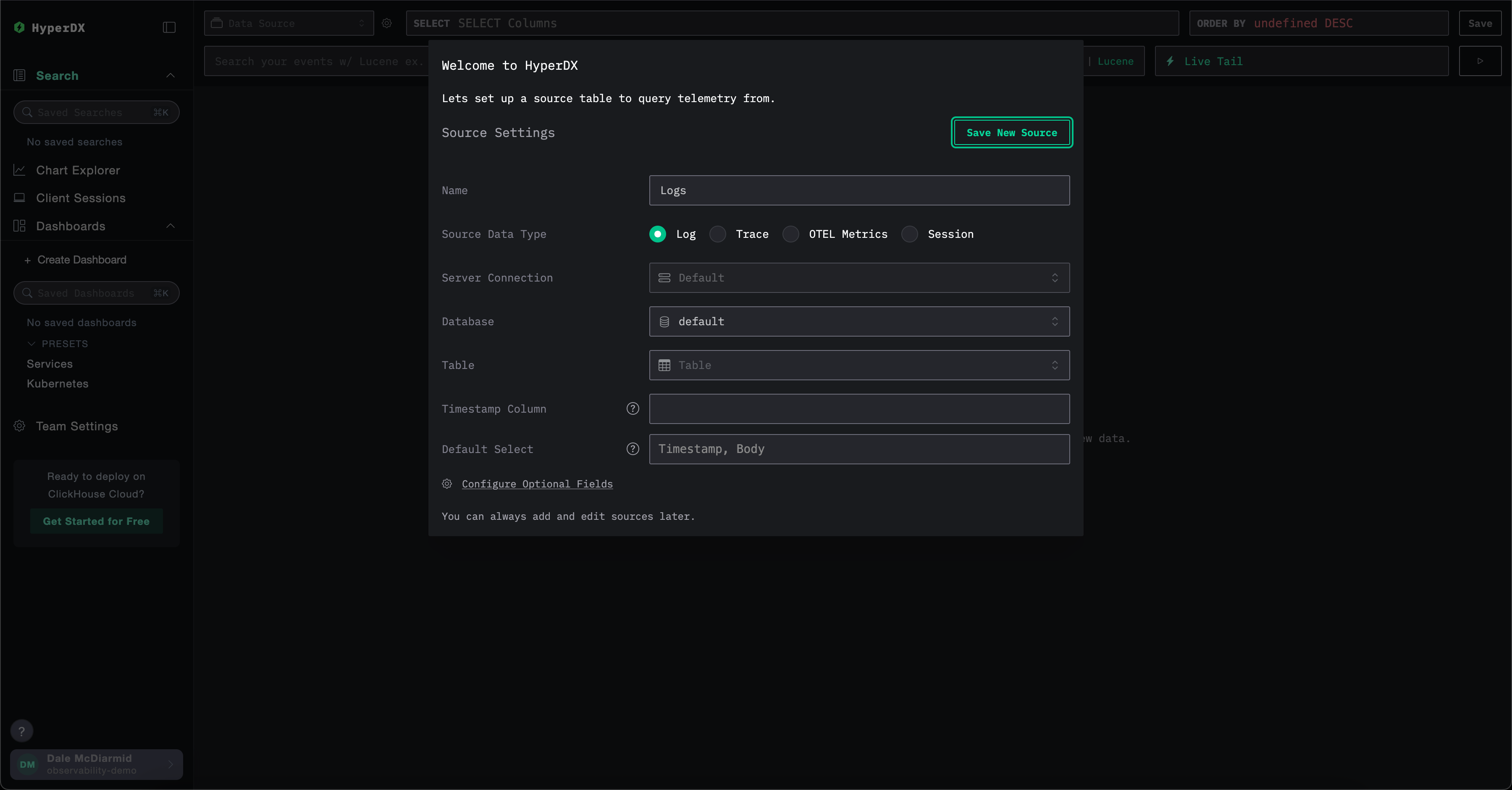Screen dimensions: 1512x790
Task: Open Configure Optional Fields
Action: click(536, 484)
